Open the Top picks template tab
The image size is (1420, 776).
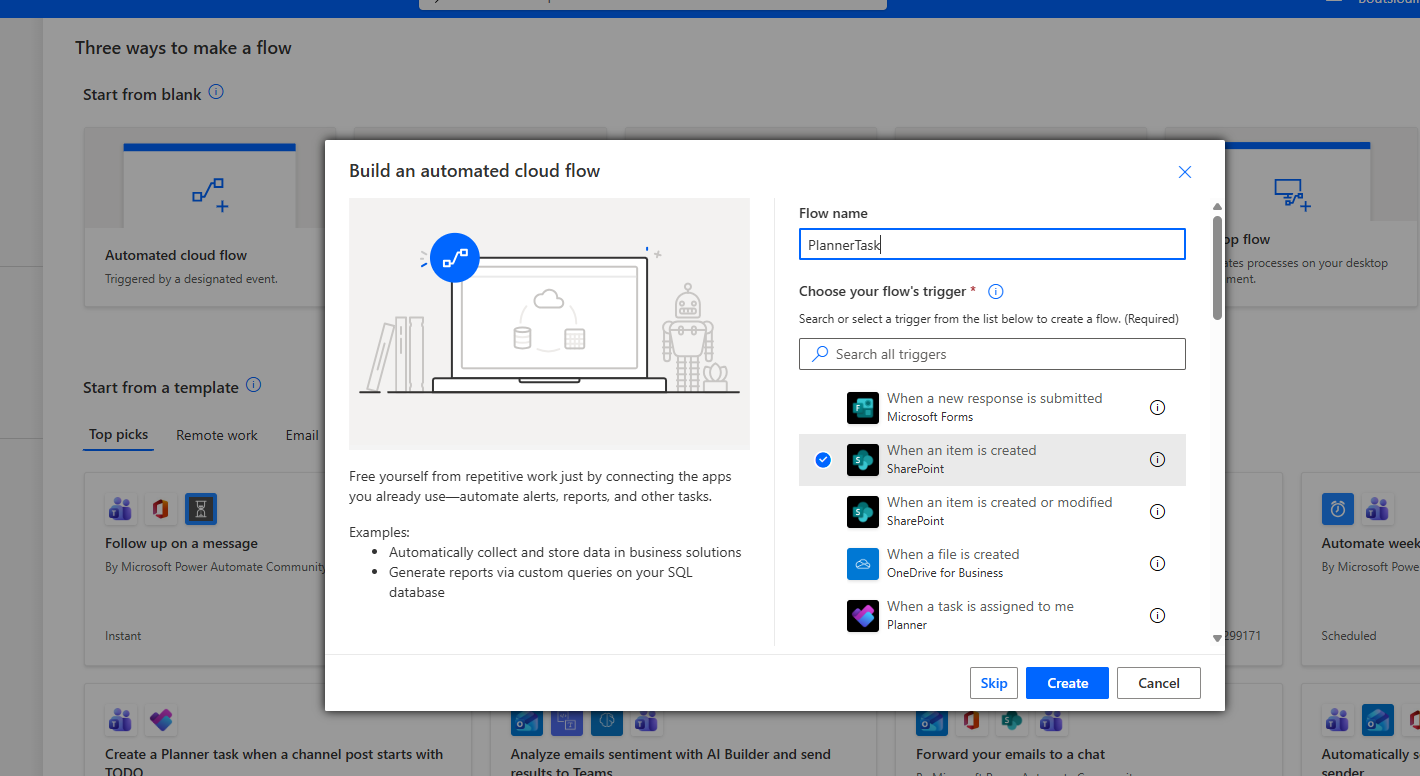click(x=118, y=434)
